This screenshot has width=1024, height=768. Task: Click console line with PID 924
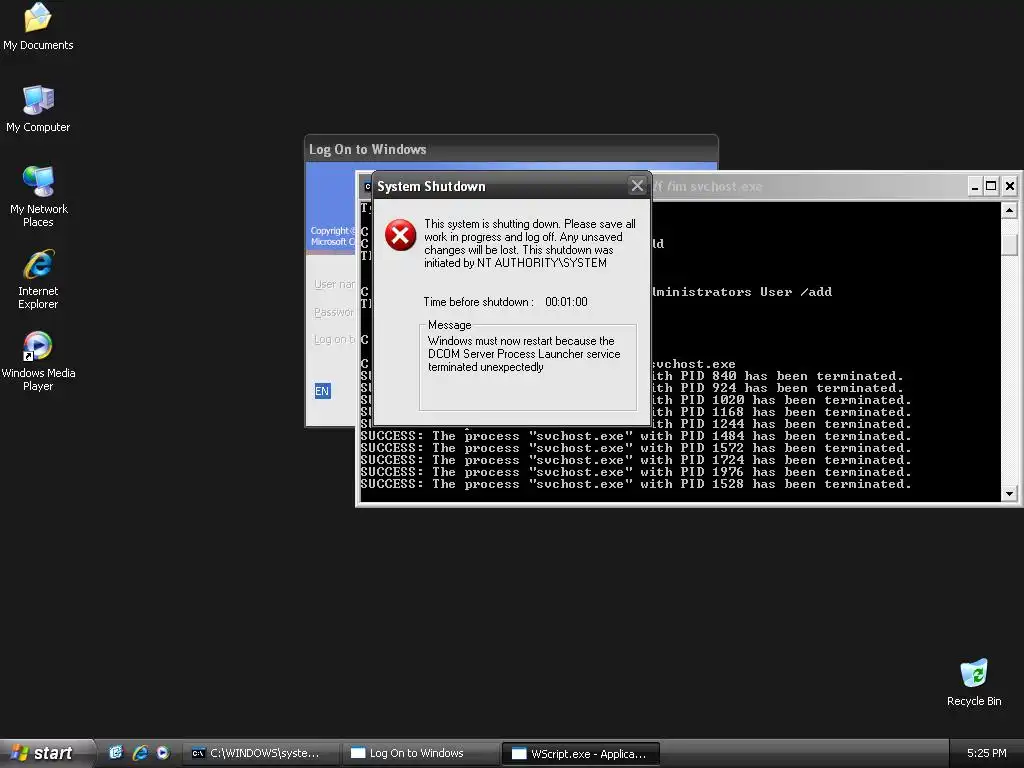[778, 388]
